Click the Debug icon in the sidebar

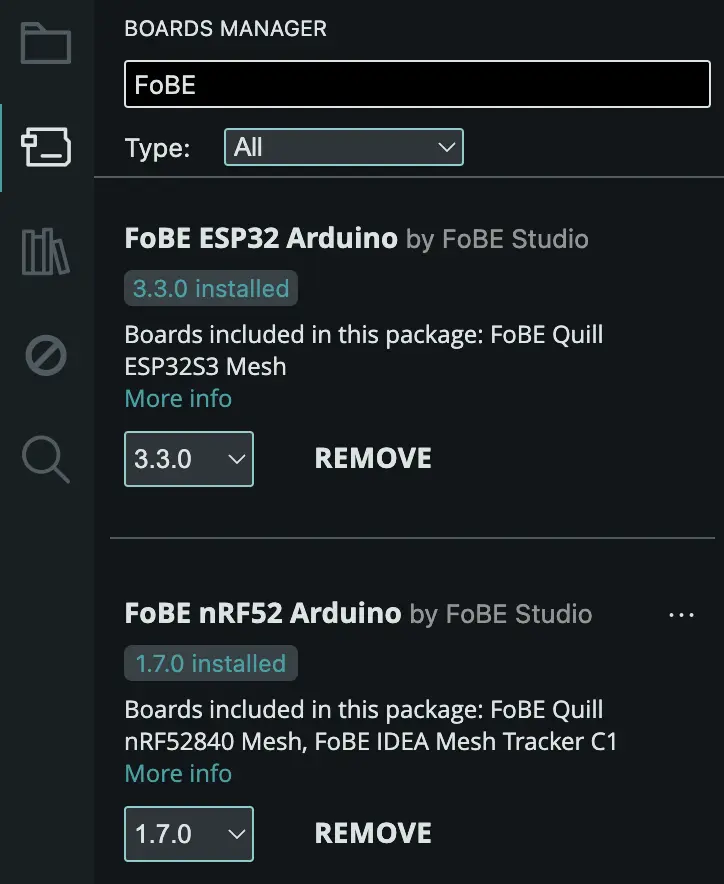point(44,356)
